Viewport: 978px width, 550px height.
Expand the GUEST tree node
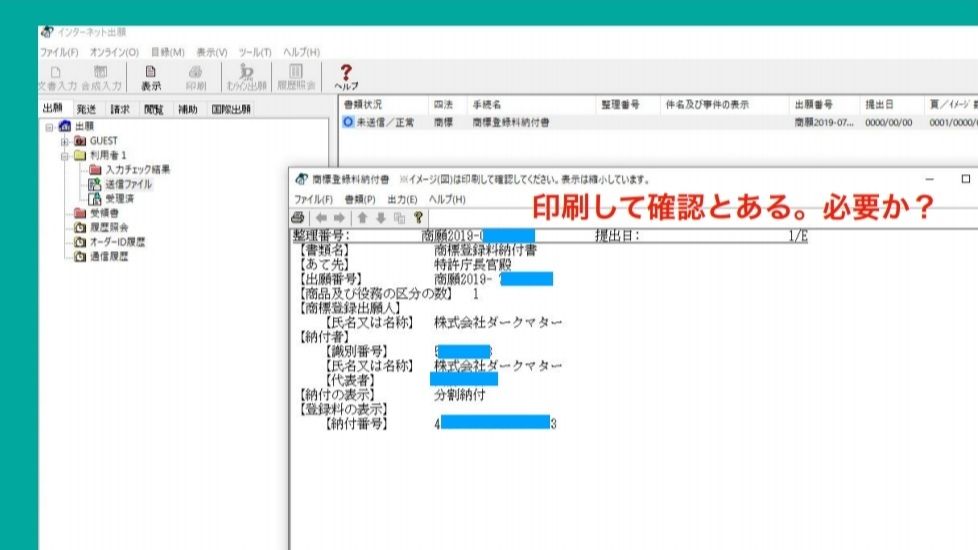pos(65,141)
